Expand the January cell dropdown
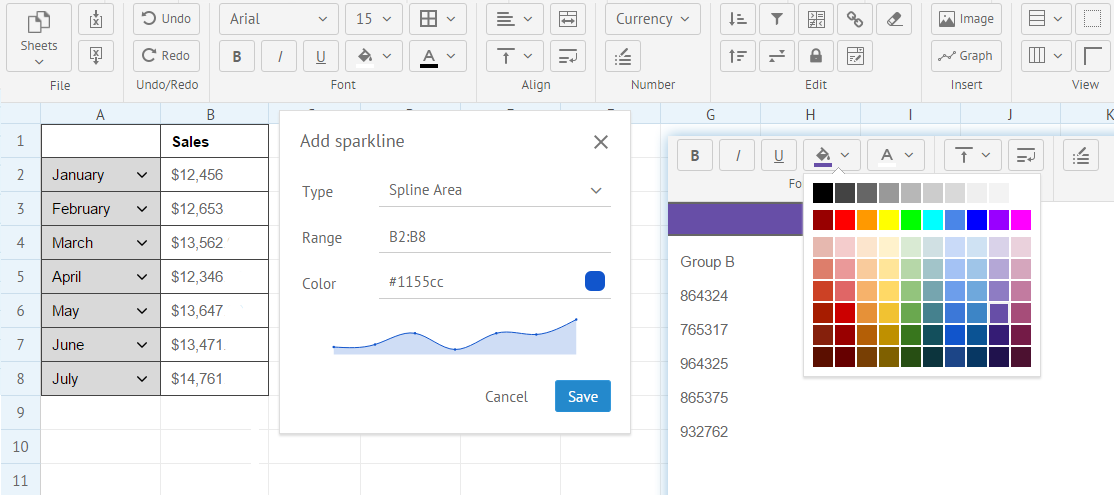Viewport: 1114px width, 495px height. click(141, 175)
